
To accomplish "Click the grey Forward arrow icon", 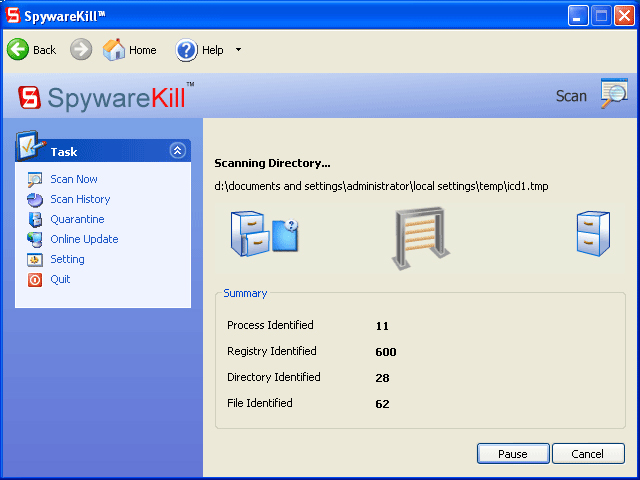I will click(x=81, y=49).
